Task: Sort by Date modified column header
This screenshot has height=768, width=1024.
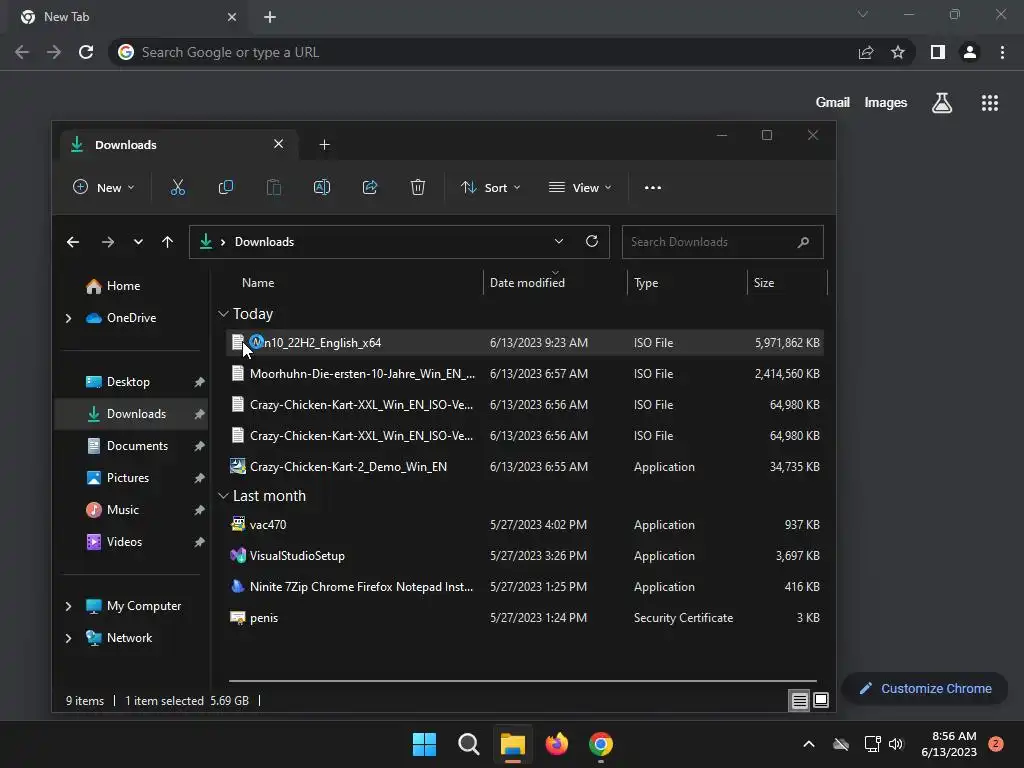Action: [527, 283]
